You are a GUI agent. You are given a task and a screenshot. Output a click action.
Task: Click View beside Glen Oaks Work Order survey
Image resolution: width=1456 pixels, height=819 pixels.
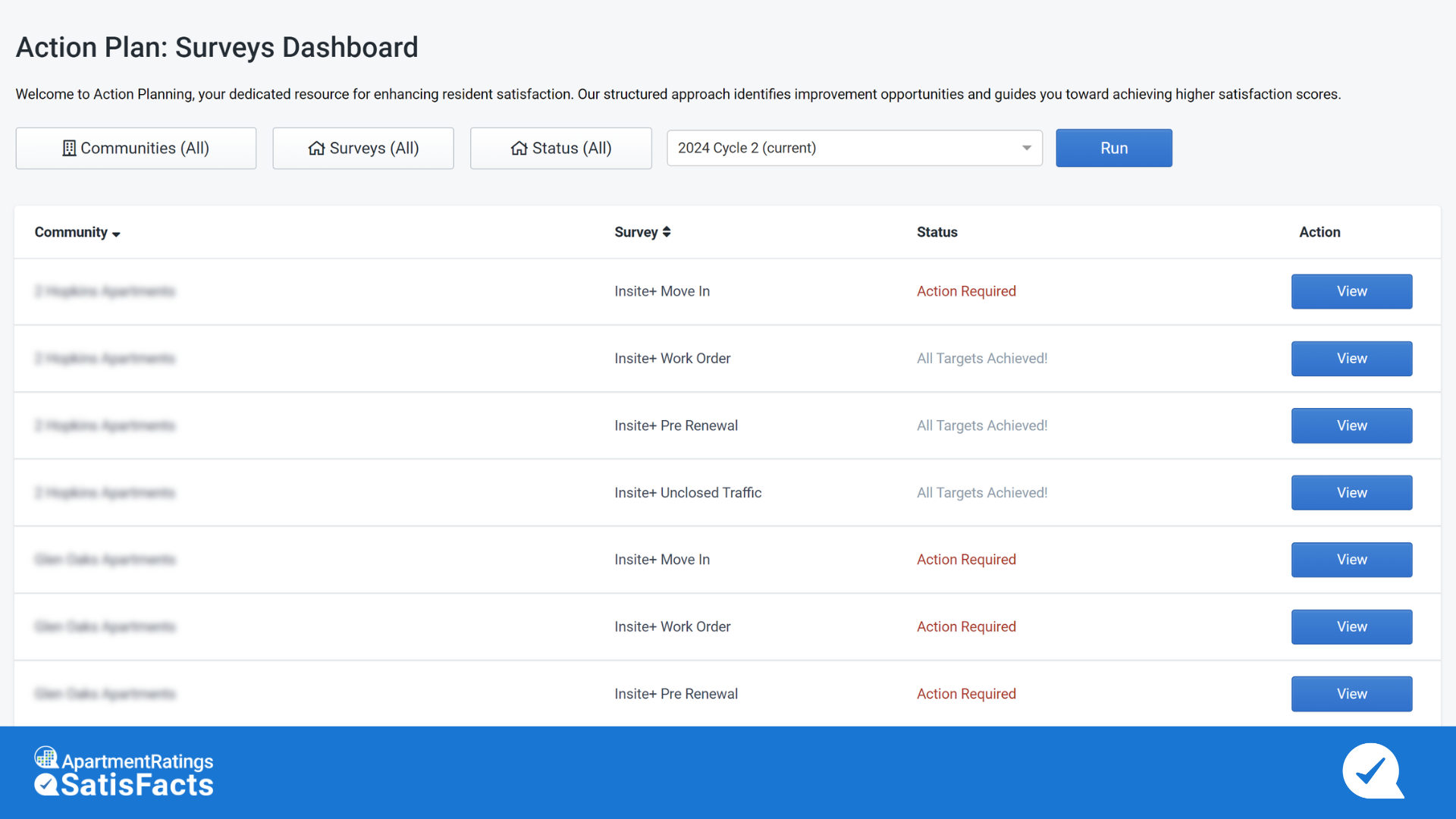[1351, 626]
